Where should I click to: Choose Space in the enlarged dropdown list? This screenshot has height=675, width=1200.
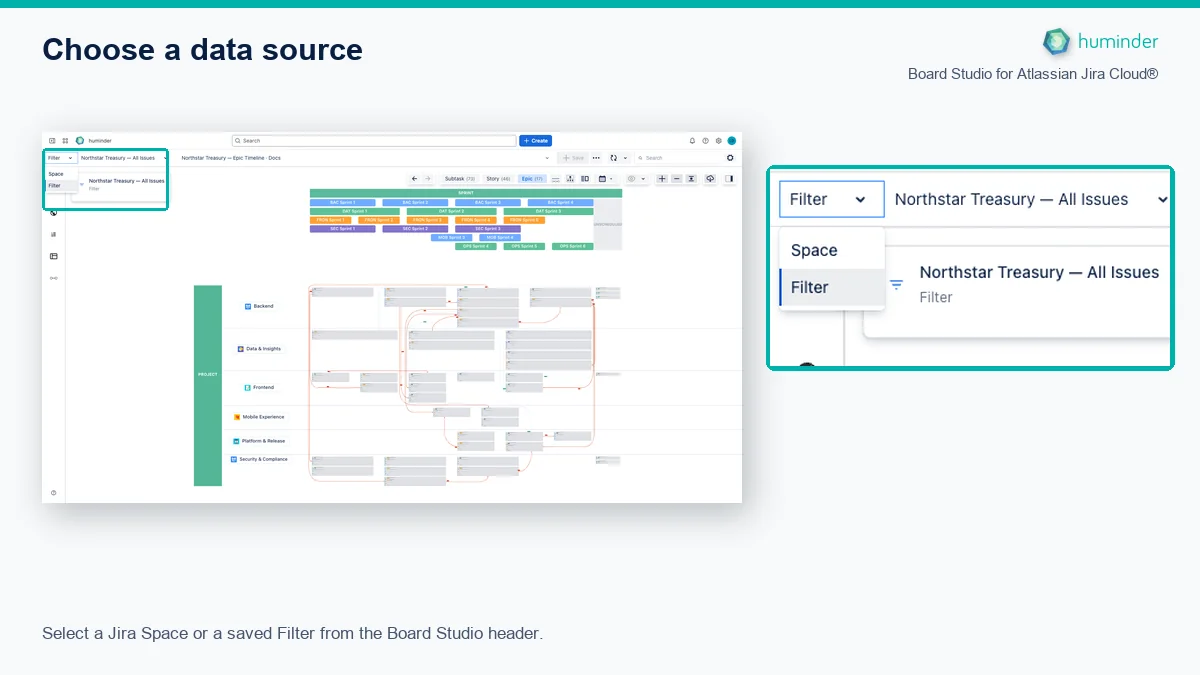pyautogui.click(x=832, y=250)
